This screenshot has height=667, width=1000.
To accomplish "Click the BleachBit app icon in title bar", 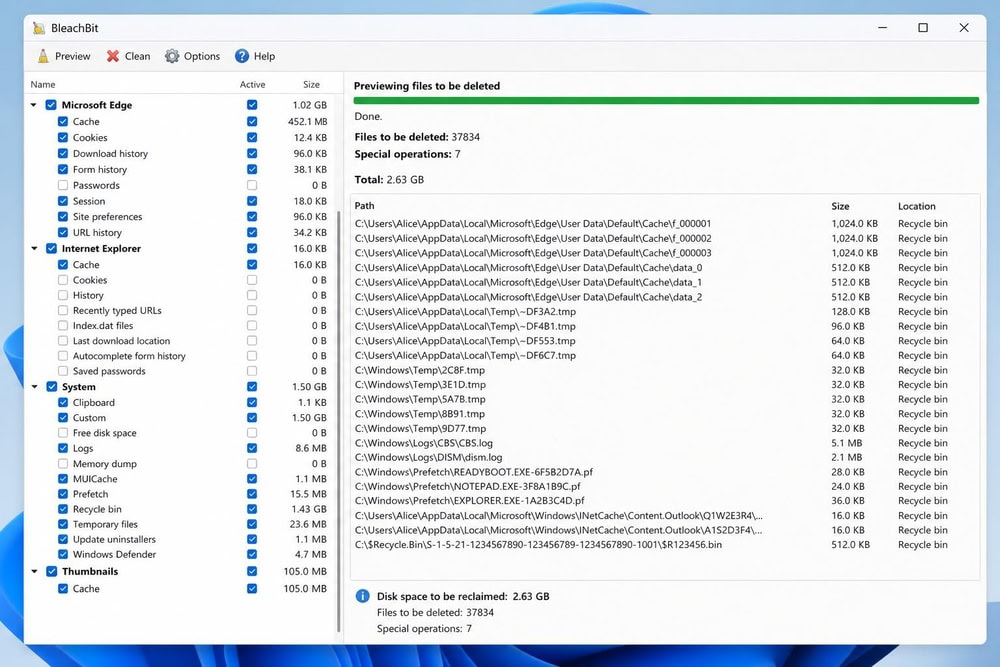I will coord(39,28).
